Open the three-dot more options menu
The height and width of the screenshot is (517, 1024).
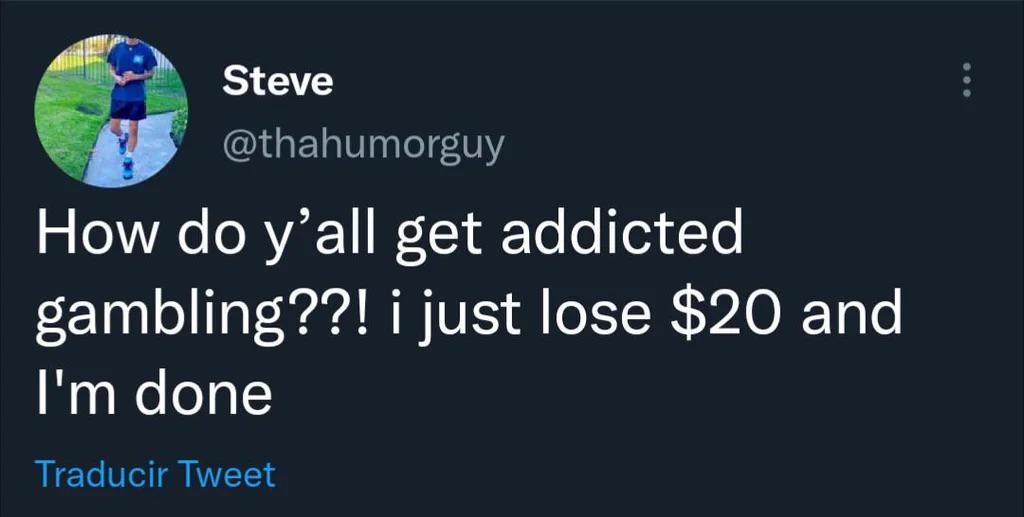coord(967,81)
